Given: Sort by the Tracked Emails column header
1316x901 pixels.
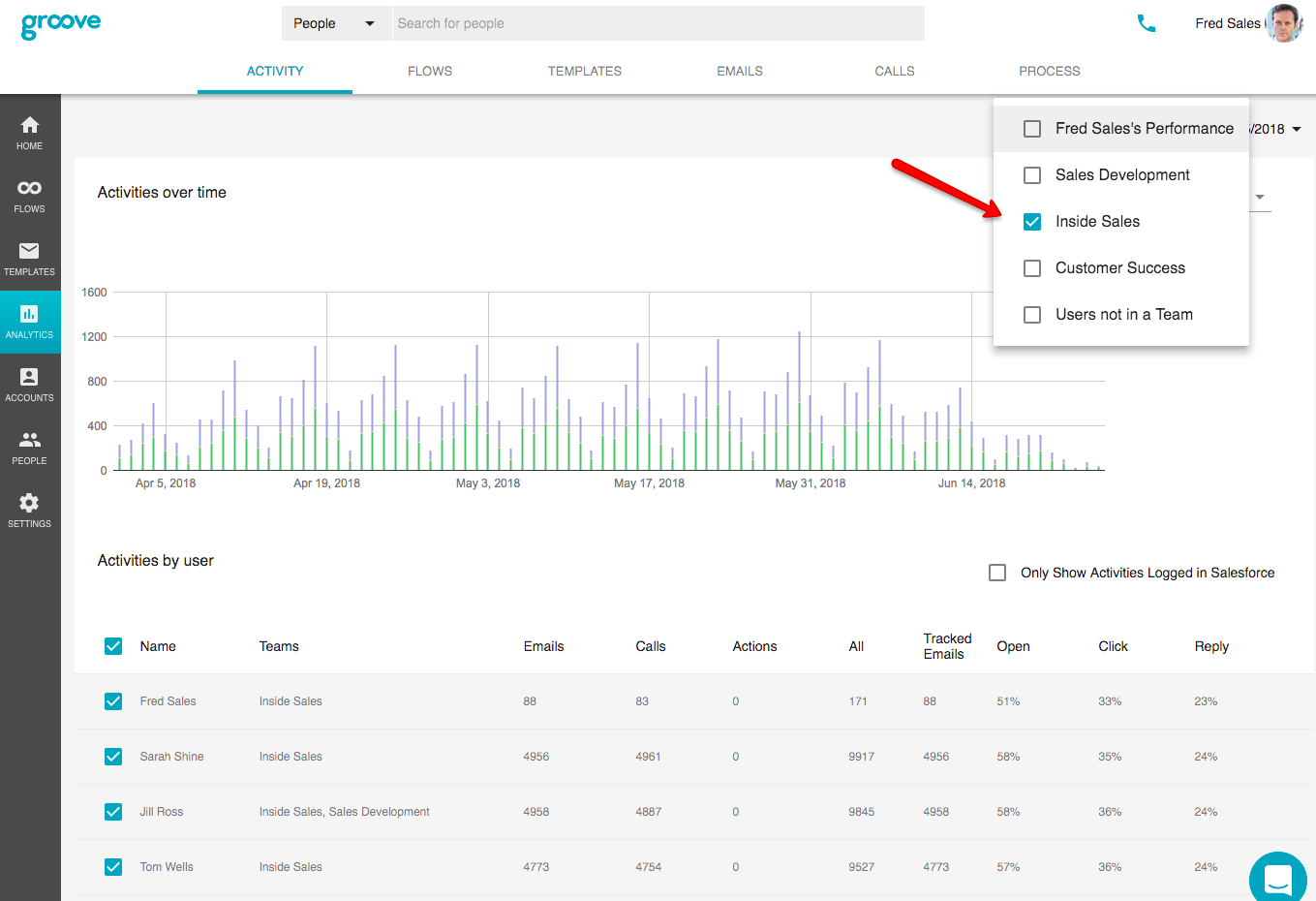Looking at the screenshot, I should 947,646.
